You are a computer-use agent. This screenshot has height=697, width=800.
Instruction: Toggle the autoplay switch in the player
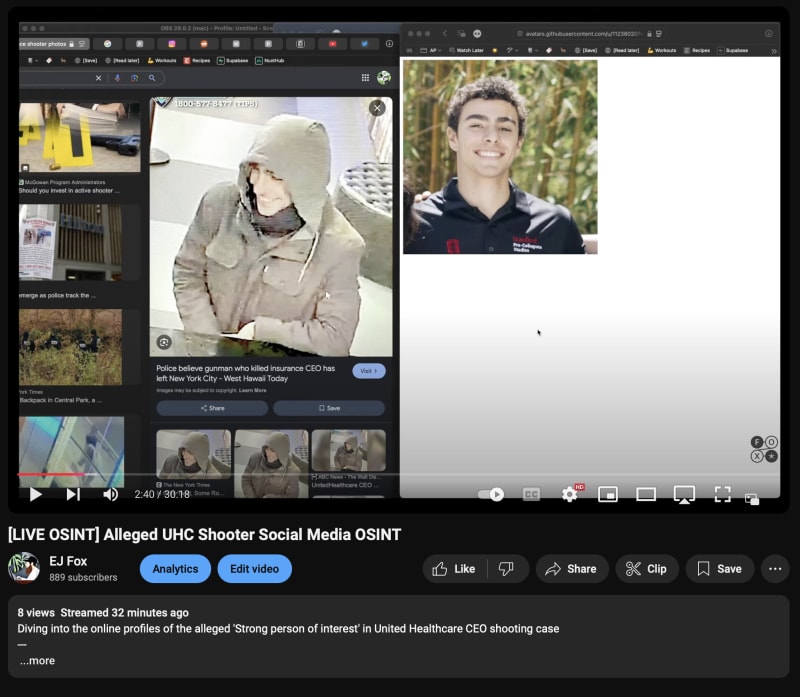[x=491, y=494]
